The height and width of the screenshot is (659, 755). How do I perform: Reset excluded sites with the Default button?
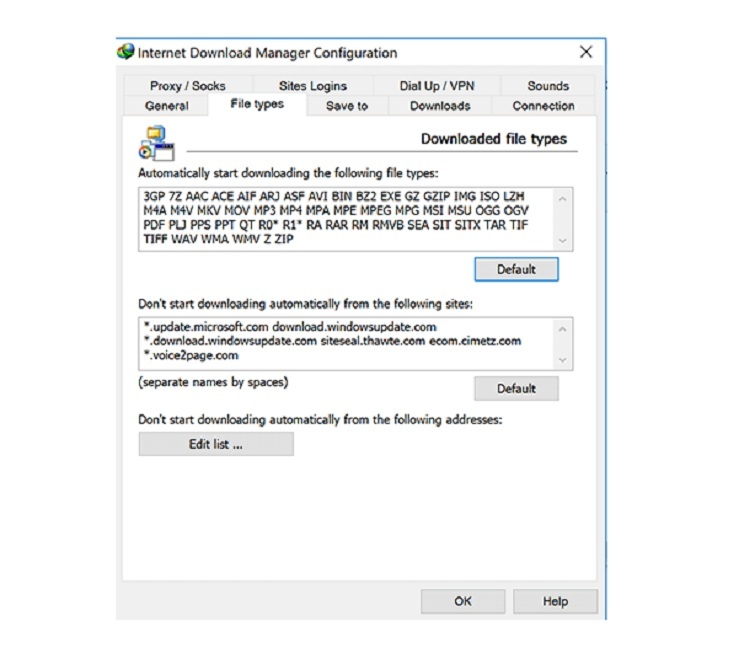(516, 388)
